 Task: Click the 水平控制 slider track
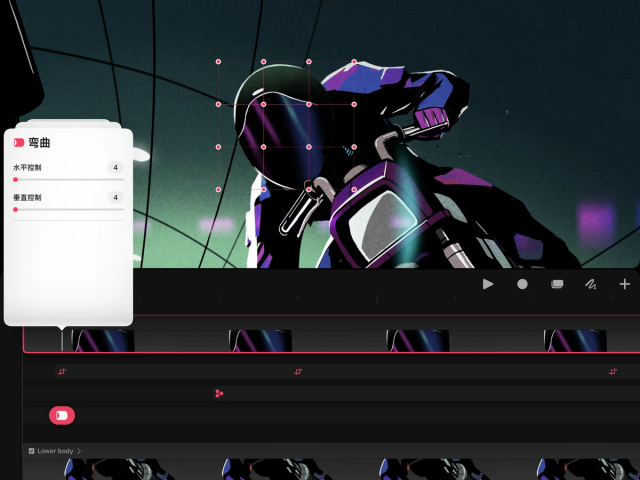coord(68,180)
